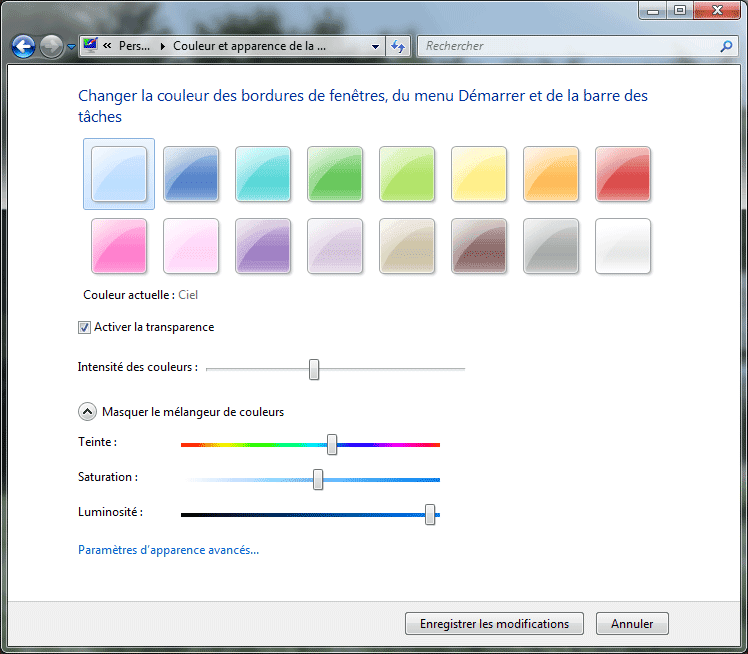
Task: Click the refresh button beside address bar
Action: coord(398,46)
